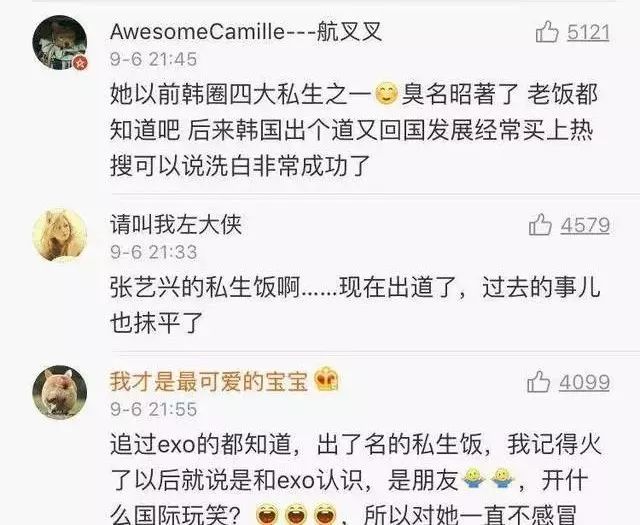Image resolution: width=640 pixels, height=525 pixels.
Task: Open username 请叫我左大侠
Action: click(x=176, y=224)
